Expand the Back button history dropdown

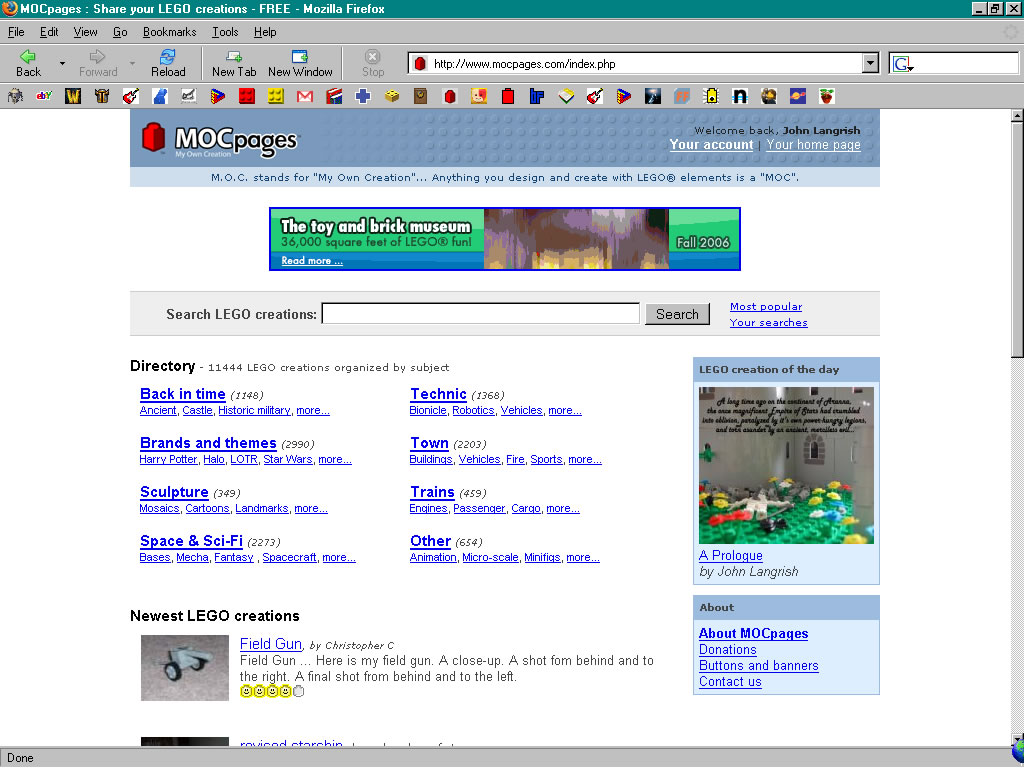pos(62,63)
